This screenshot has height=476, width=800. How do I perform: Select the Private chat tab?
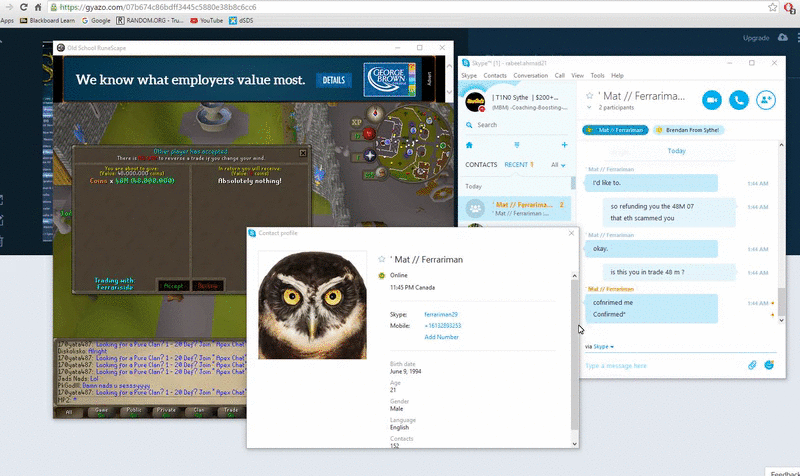(166, 412)
